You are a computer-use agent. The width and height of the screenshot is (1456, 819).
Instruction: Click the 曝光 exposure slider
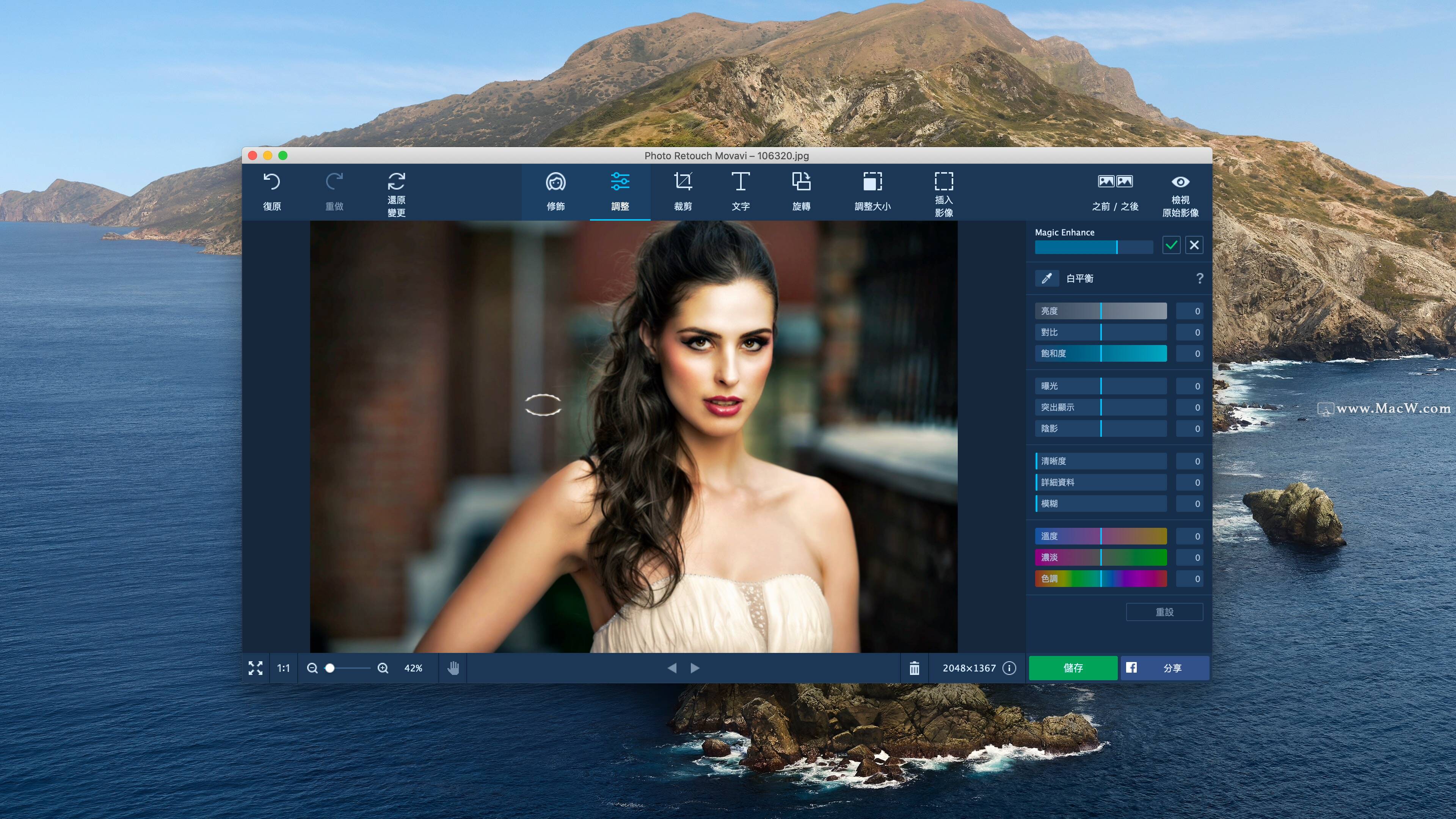pyautogui.click(x=1100, y=386)
